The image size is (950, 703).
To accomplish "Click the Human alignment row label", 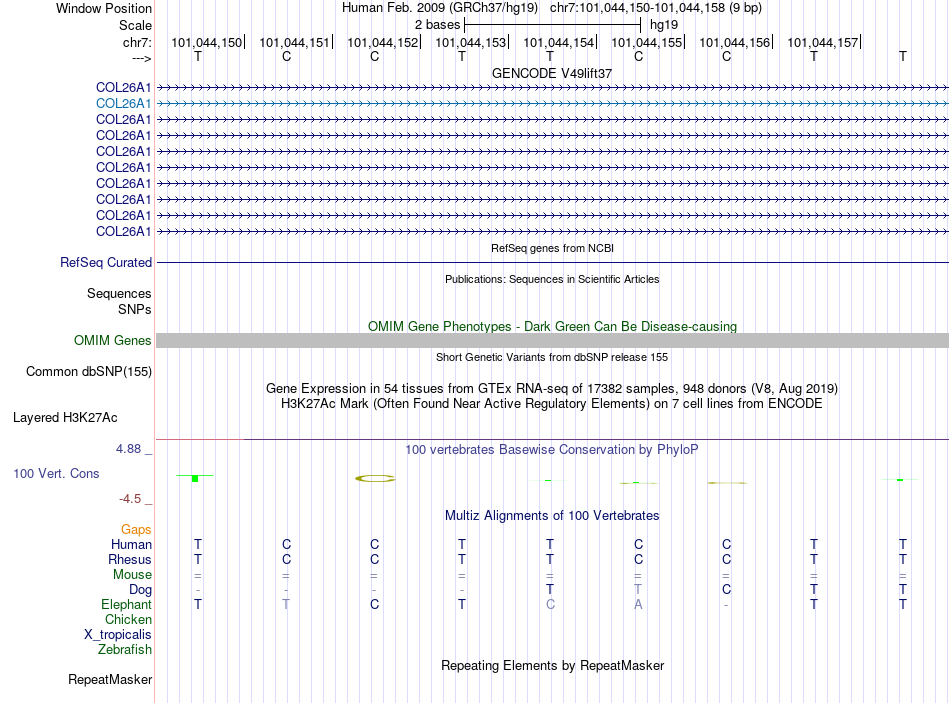I will click(131, 545).
